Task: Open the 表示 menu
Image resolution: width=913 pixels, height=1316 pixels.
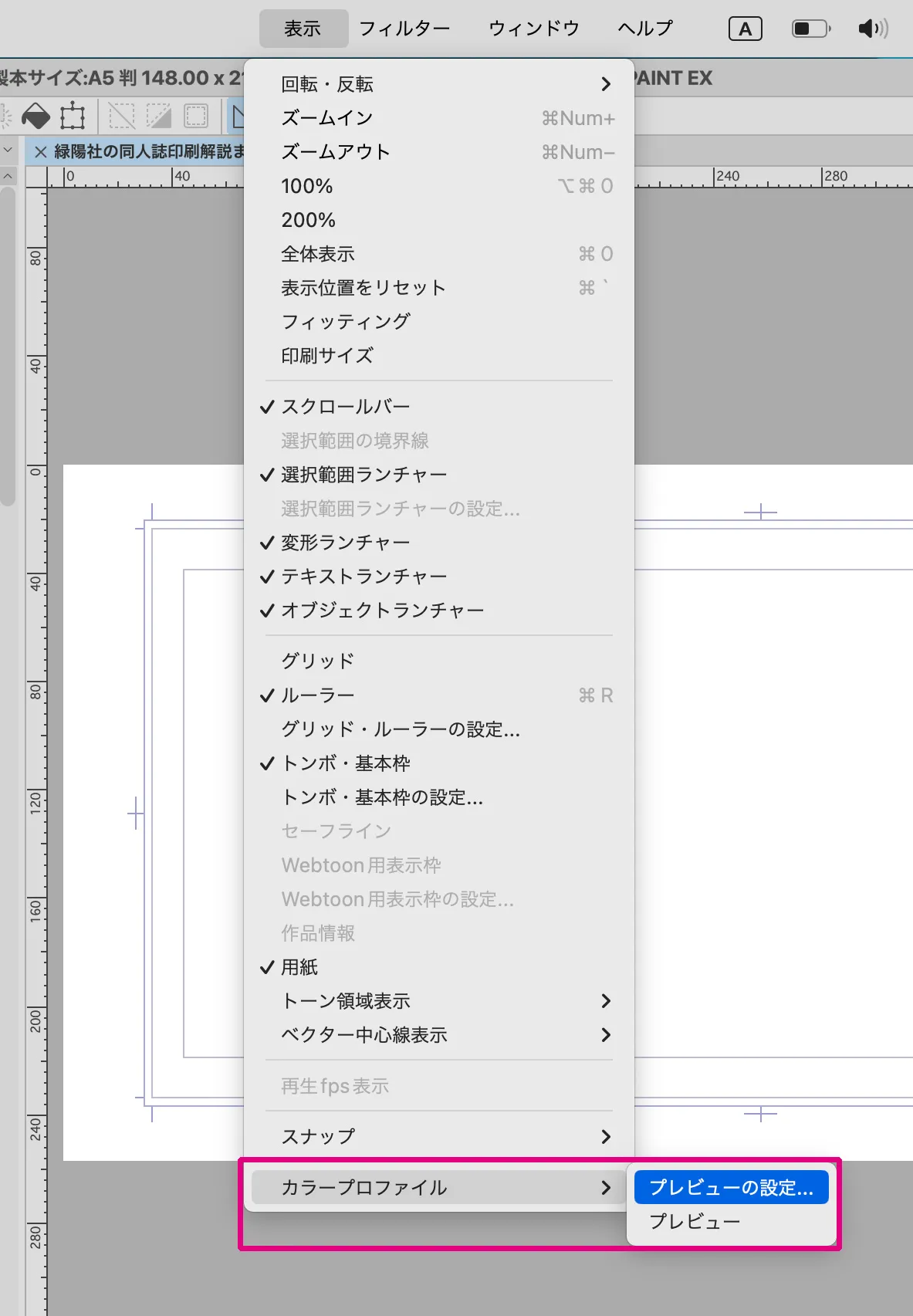Action: tap(303, 29)
